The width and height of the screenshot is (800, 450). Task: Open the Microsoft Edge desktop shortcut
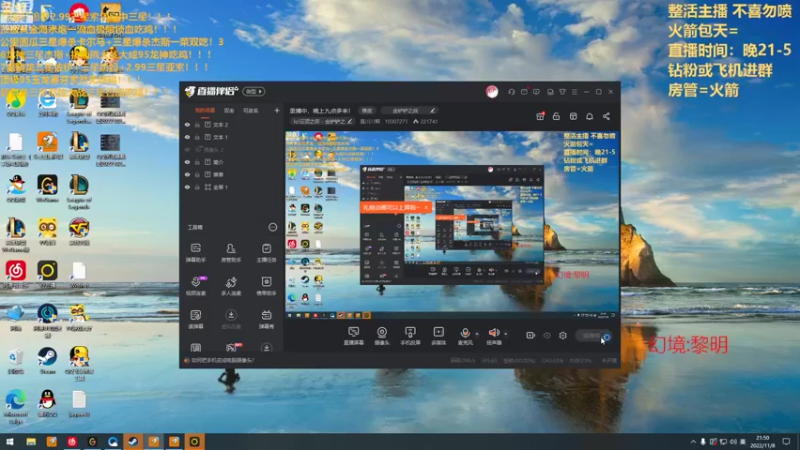[16, 407]
